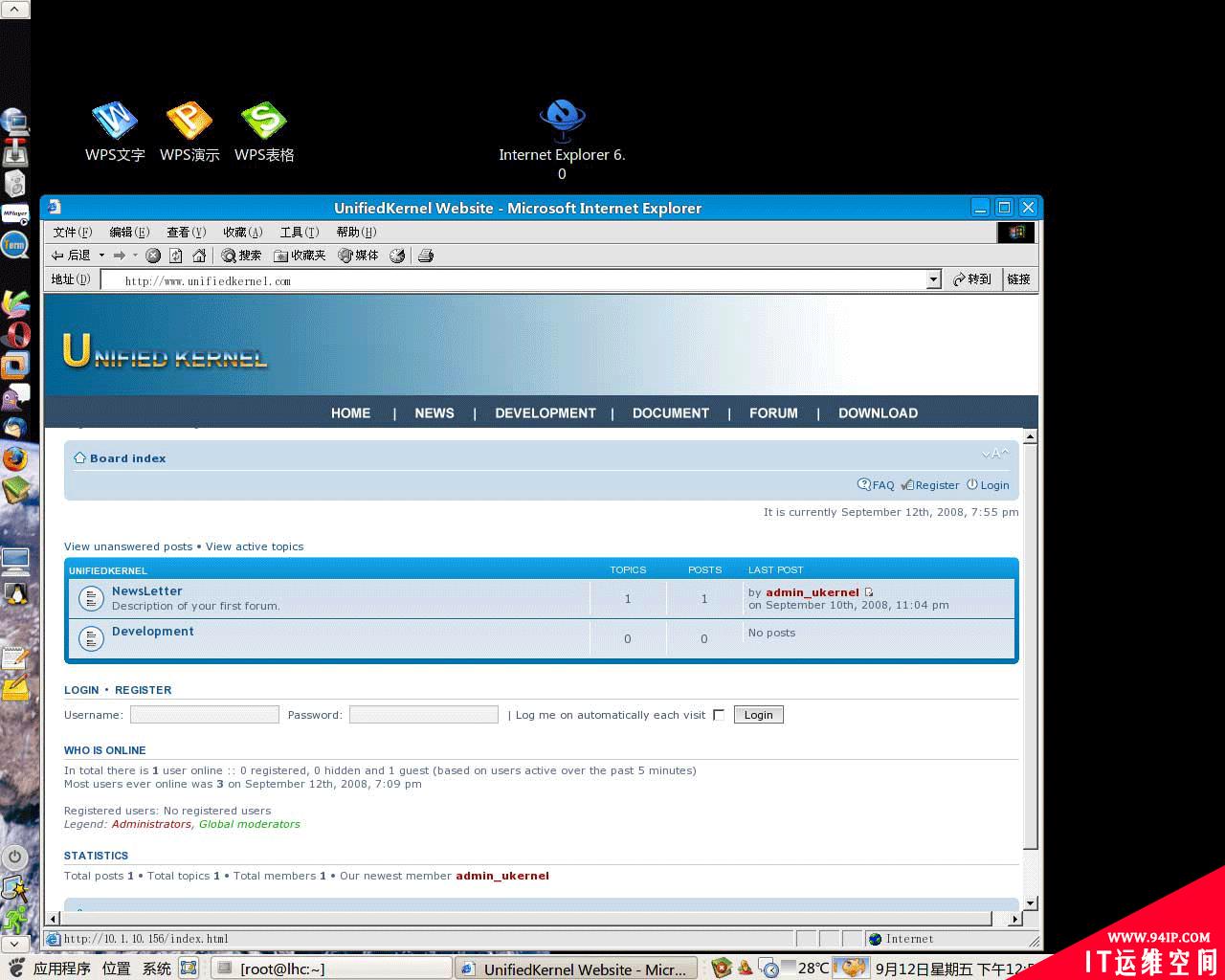
Task: Click the 搜索 search toolbar button
Action: coord(241,256)
